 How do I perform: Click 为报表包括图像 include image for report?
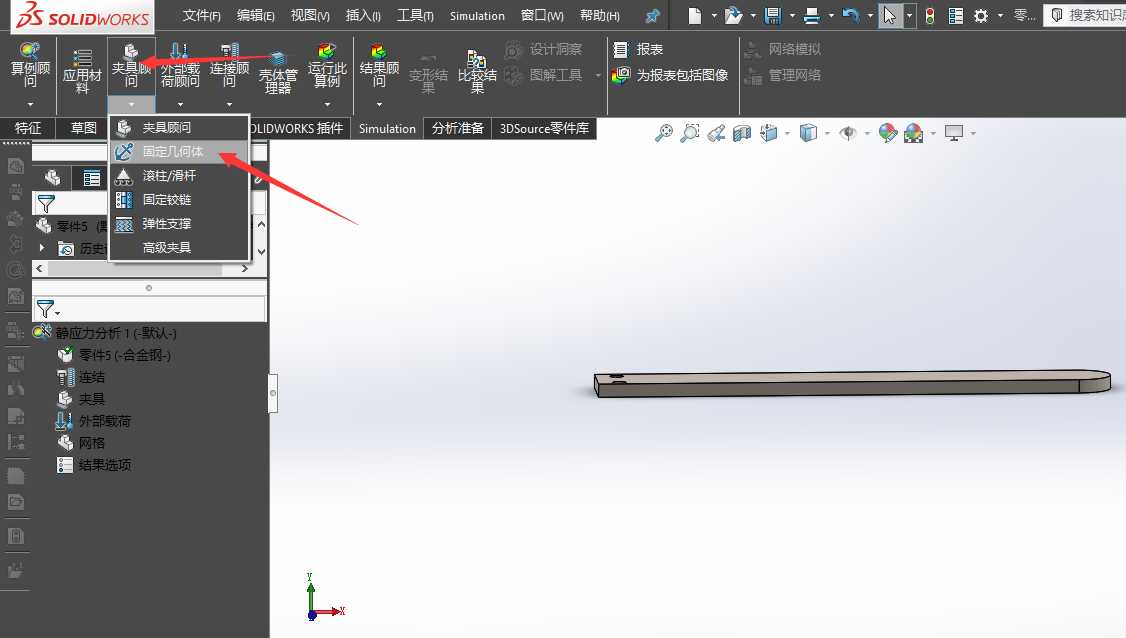click(670, 75)
